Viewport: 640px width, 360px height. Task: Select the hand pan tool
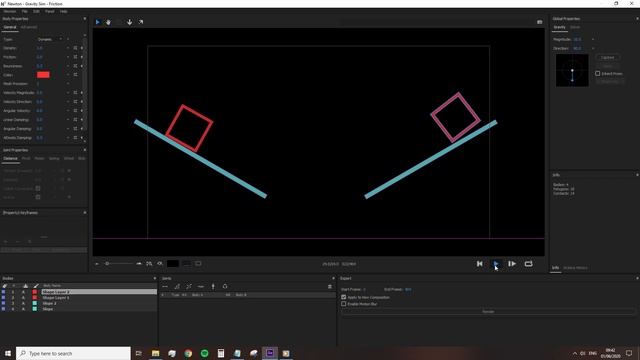[108, 22]
